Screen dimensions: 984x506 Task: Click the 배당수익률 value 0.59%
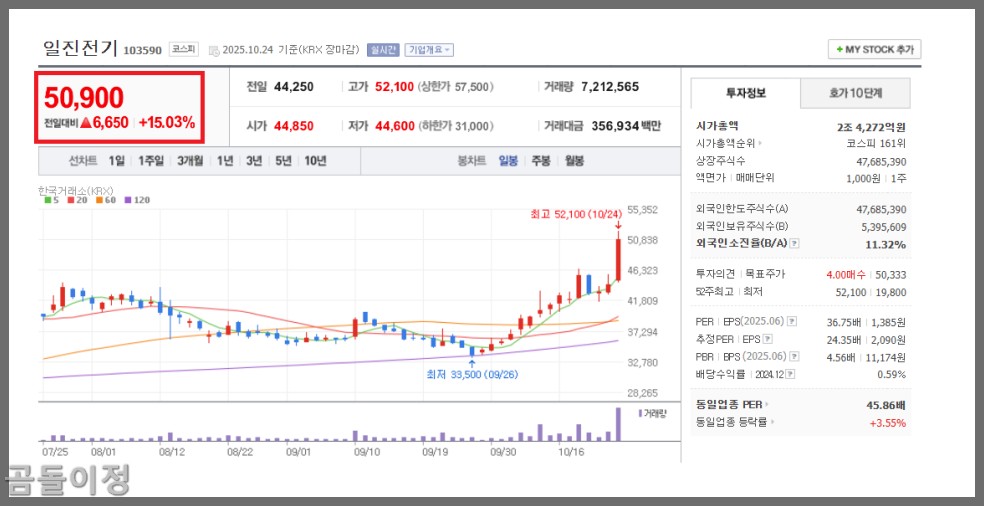892,374
